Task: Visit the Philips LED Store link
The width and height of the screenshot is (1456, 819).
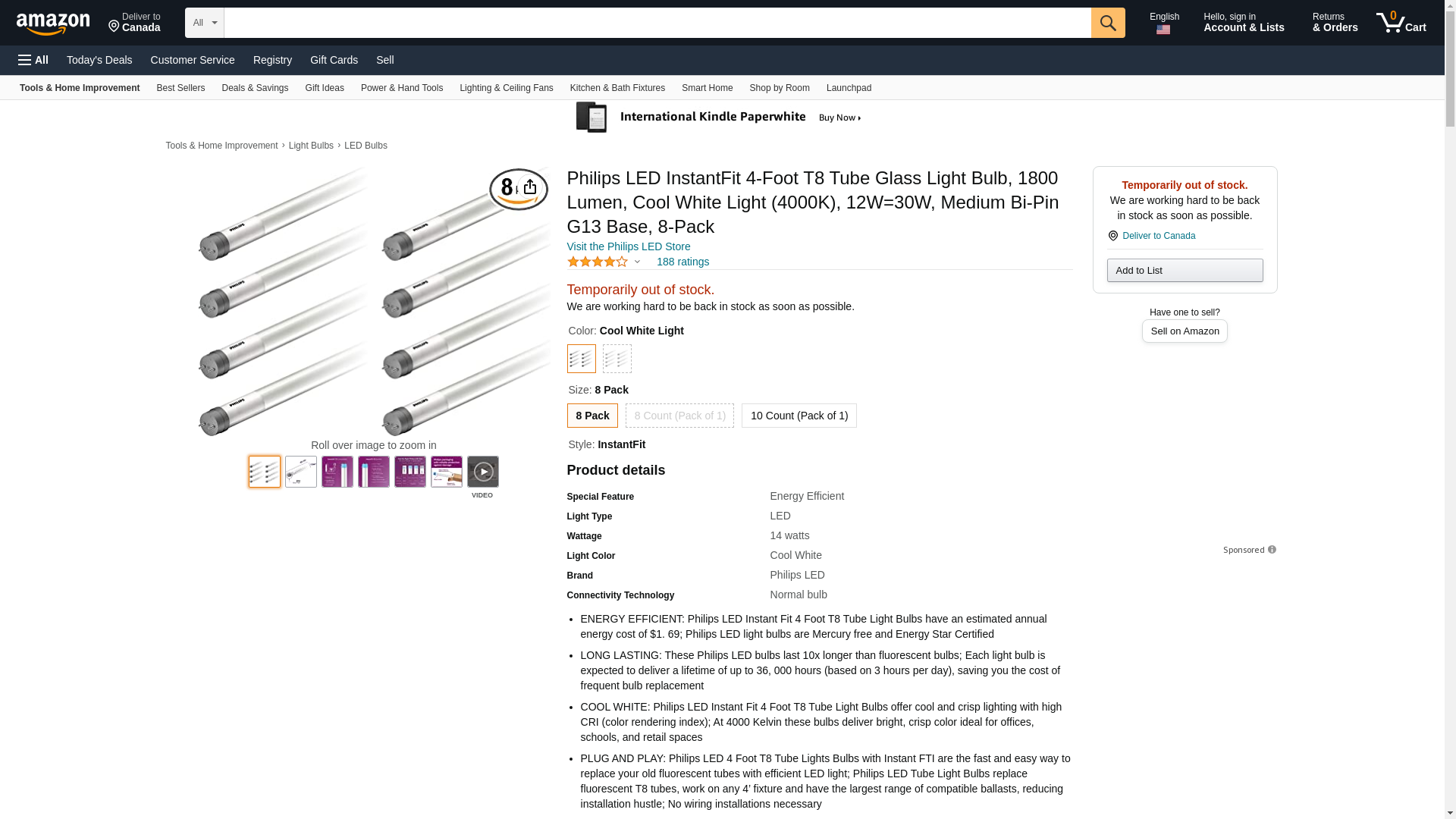Action: pyautogui.click(x=629, y=246)
